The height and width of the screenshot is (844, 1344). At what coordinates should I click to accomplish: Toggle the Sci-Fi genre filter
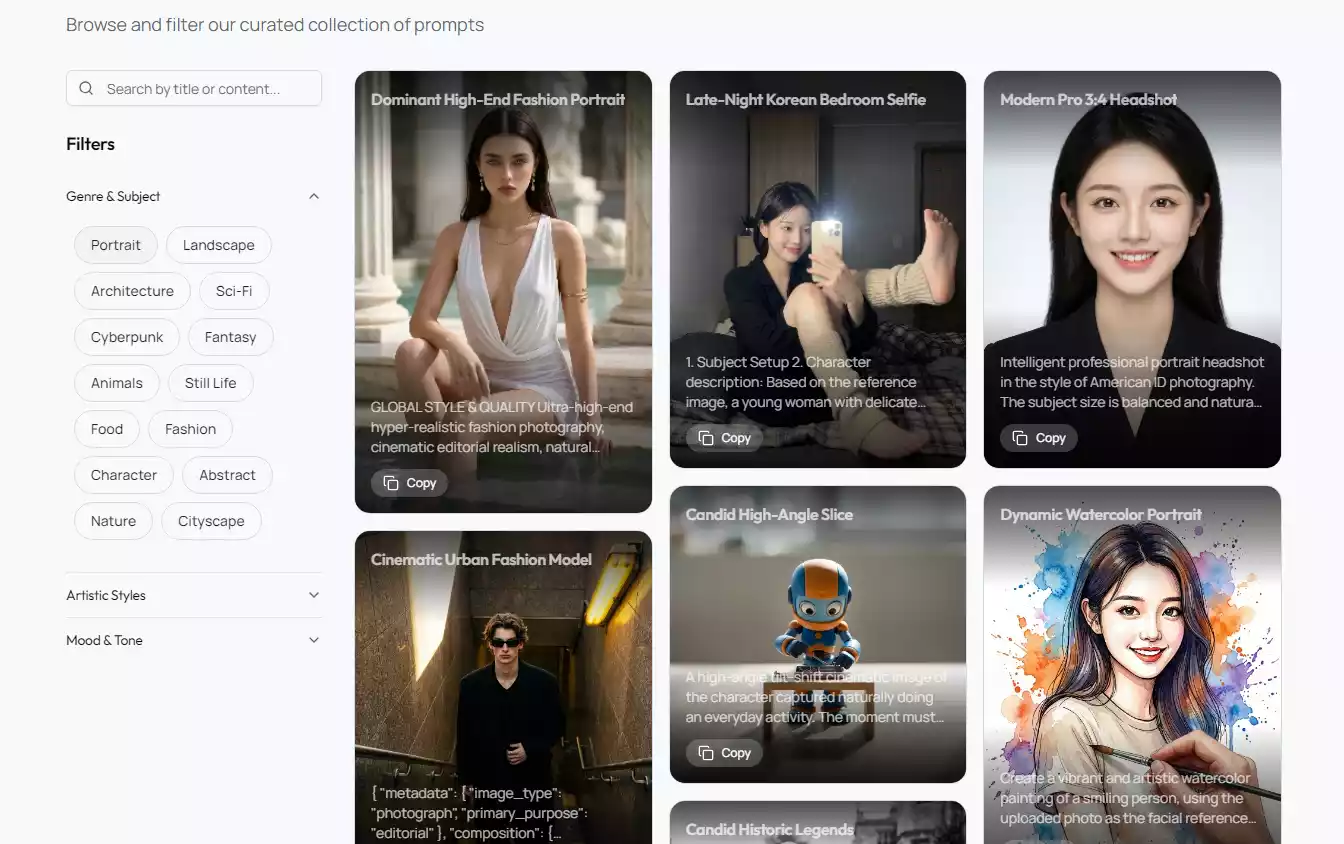(234, 291)
